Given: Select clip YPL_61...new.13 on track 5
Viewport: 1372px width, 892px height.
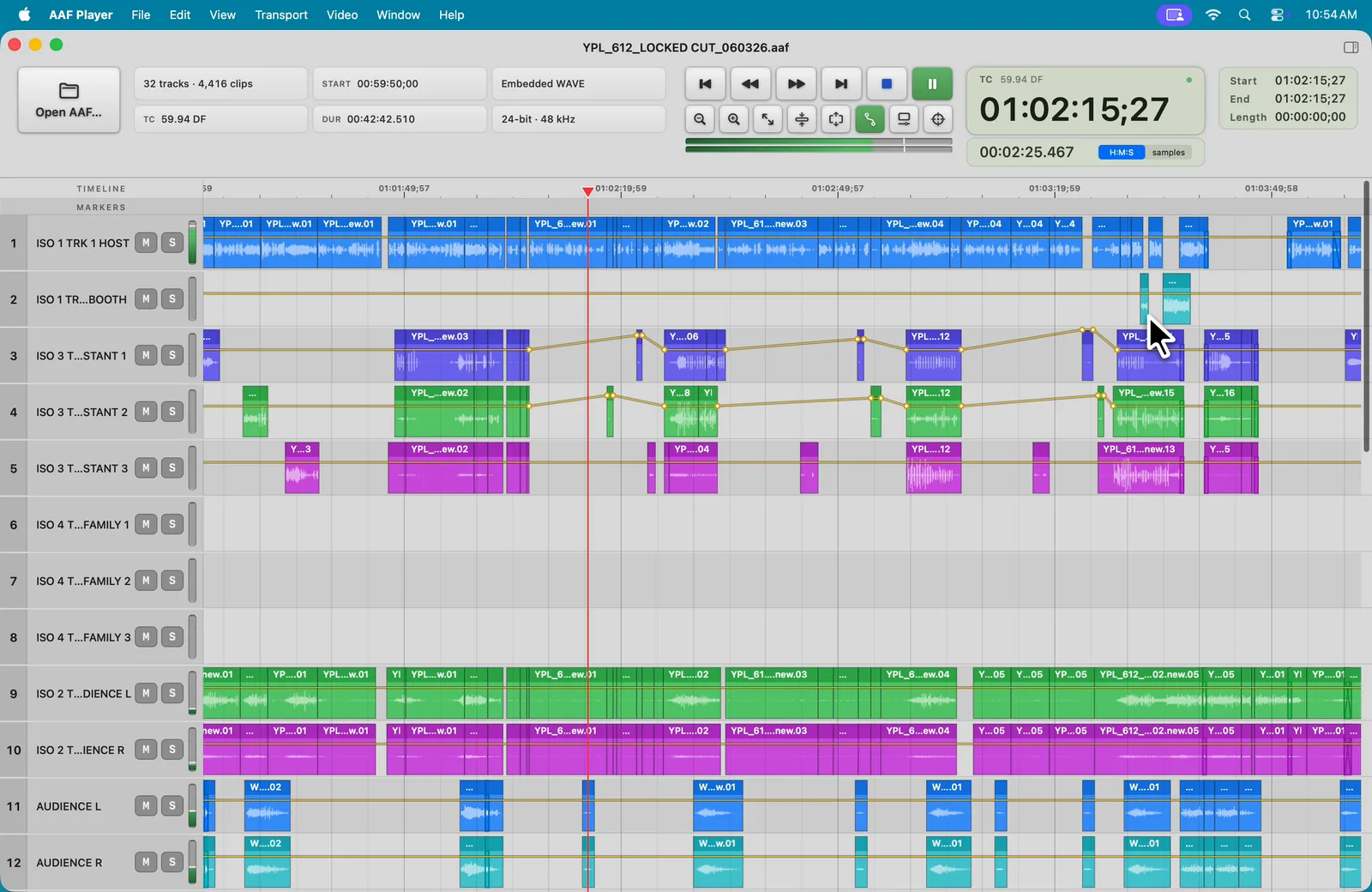Looking at the screenshot, I should [x=1140, y=467].
